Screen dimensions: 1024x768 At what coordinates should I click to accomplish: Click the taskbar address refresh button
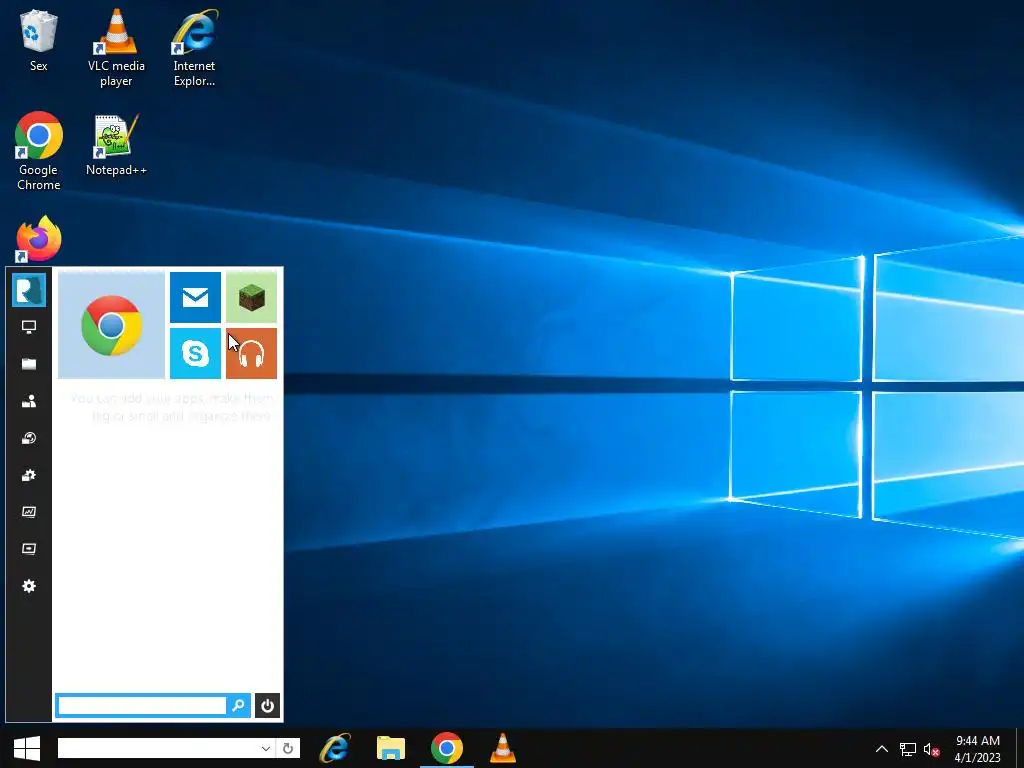(288, 748)
